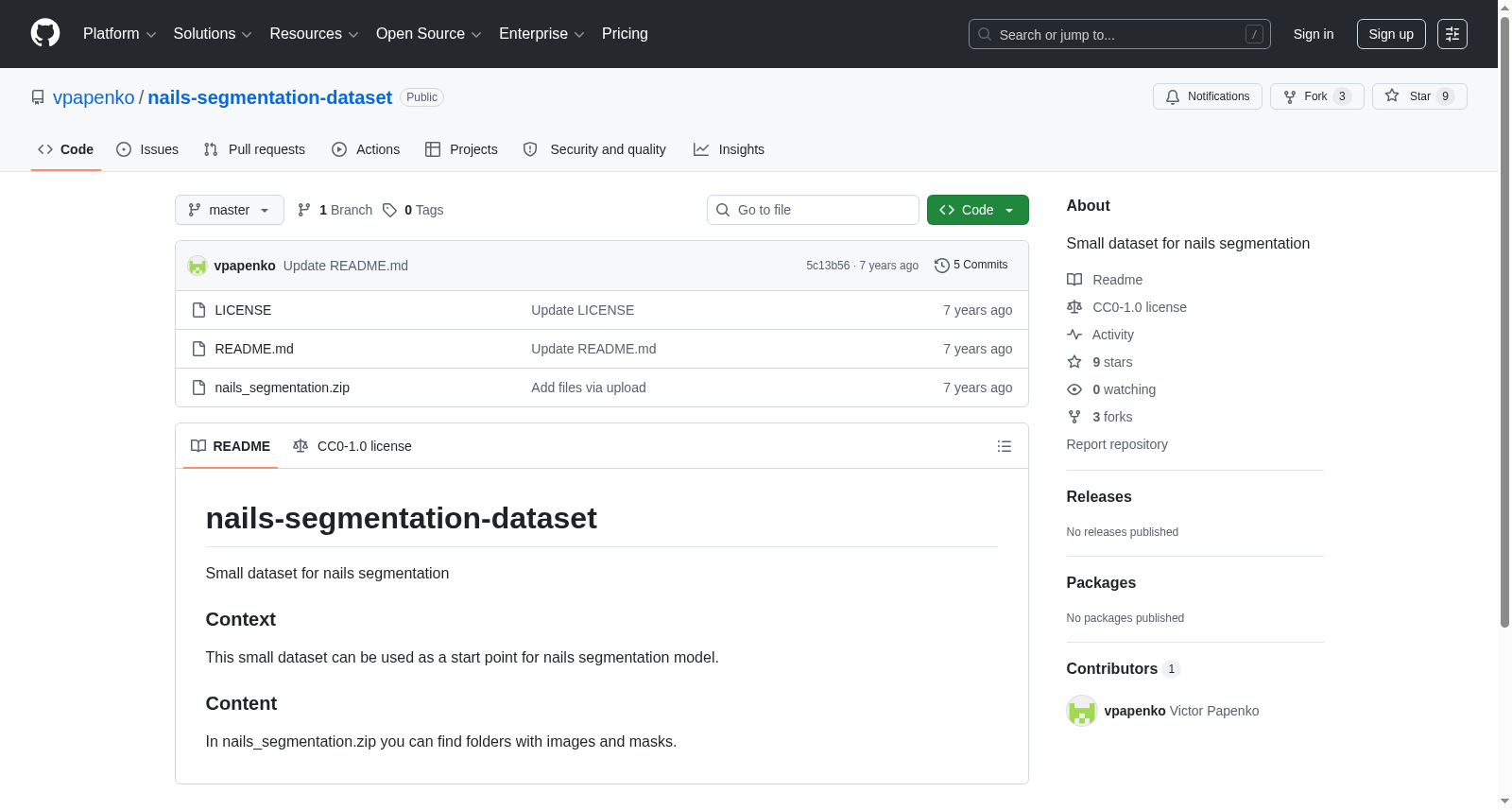Open the header menu icon beside Sign up
The image size is (1512, 810).
[x=1452, y=34]
